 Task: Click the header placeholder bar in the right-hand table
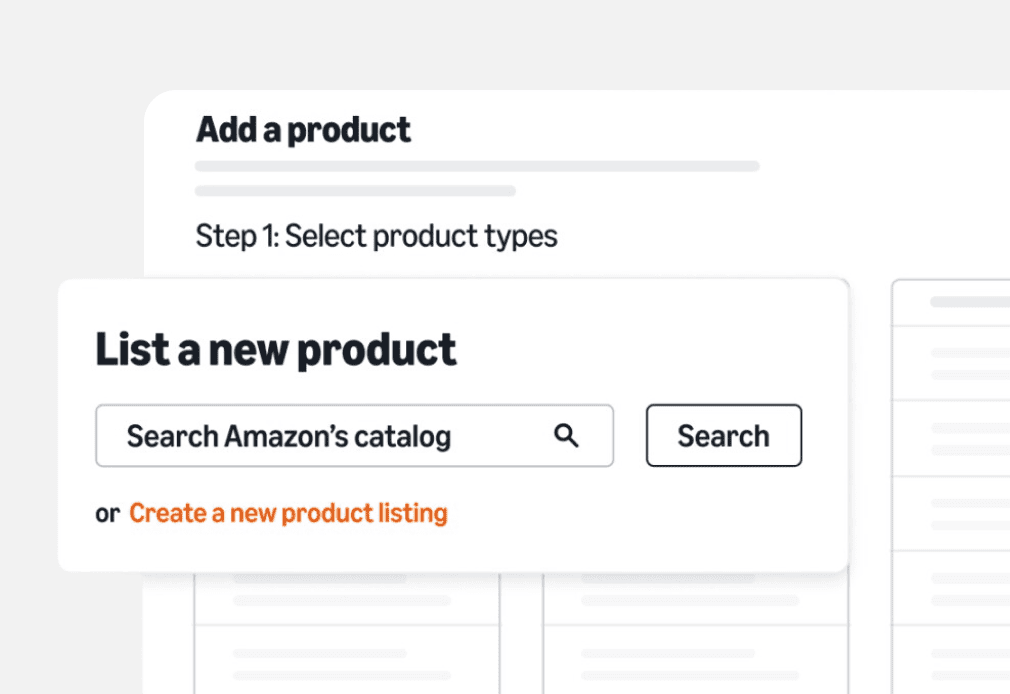[968, 301]
